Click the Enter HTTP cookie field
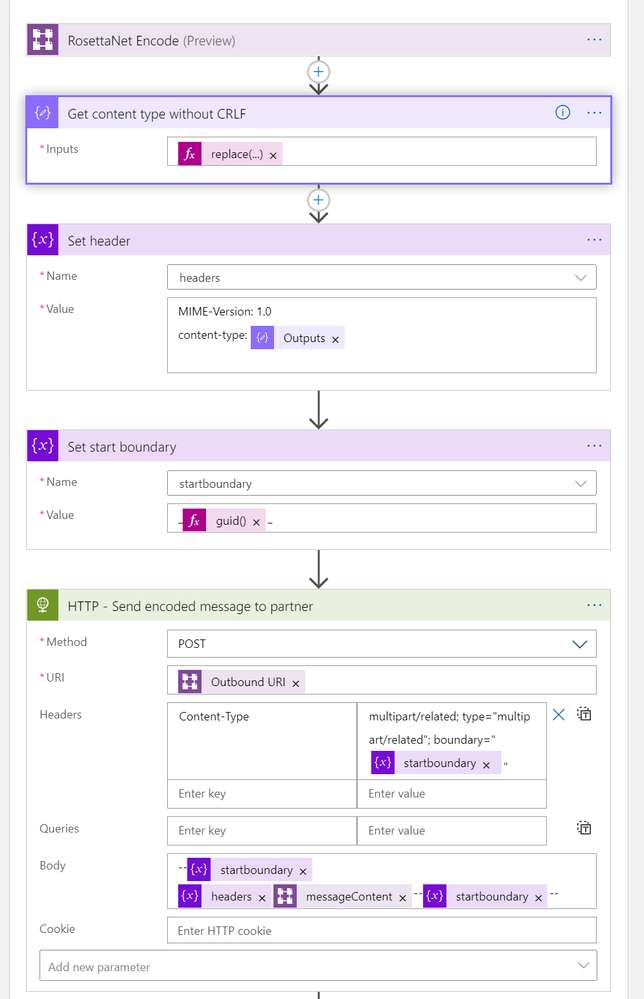Screen dimensions: 644x999 click(x=381, y=931)
